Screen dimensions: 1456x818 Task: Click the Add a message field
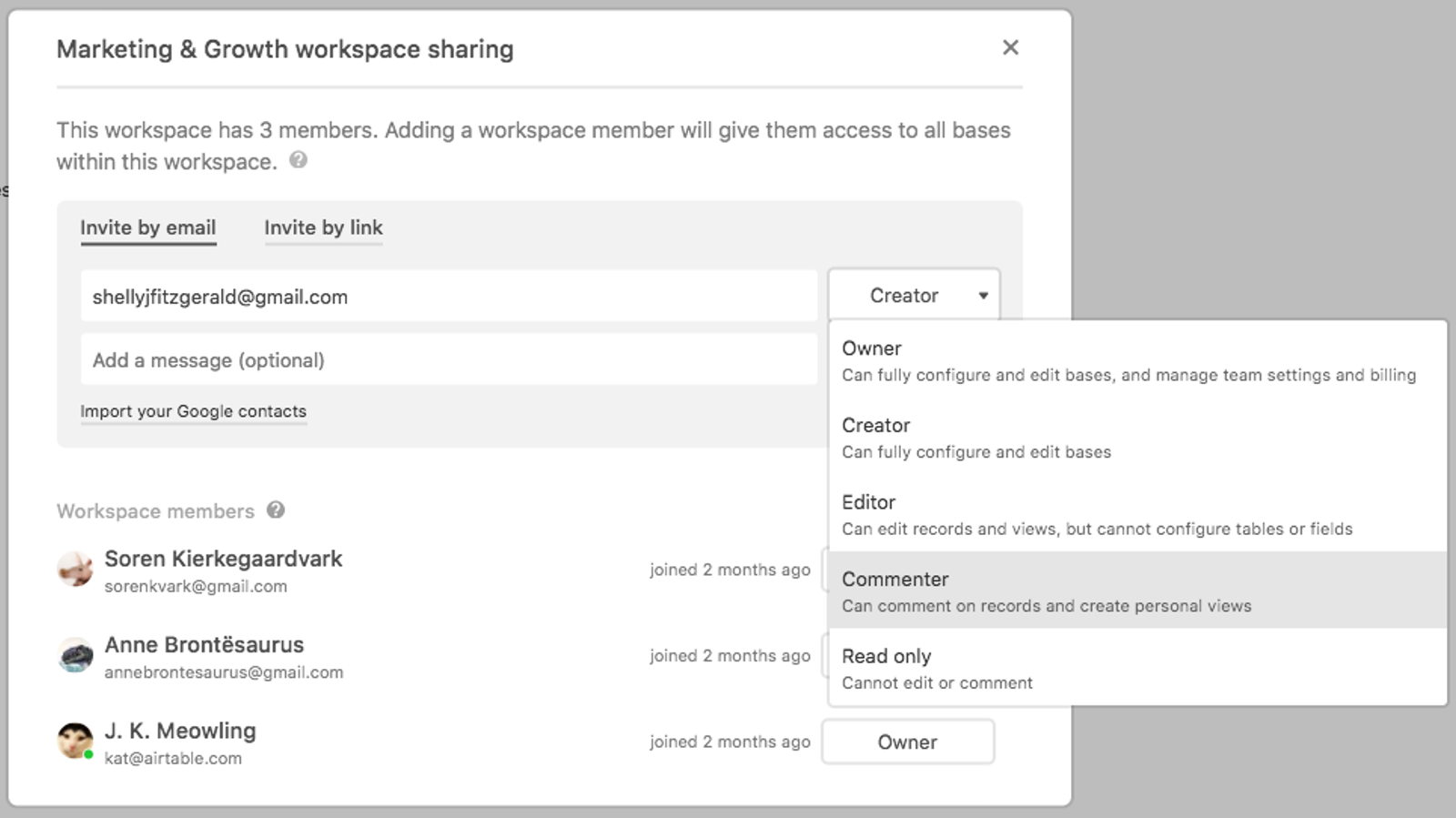coord(449,359)
